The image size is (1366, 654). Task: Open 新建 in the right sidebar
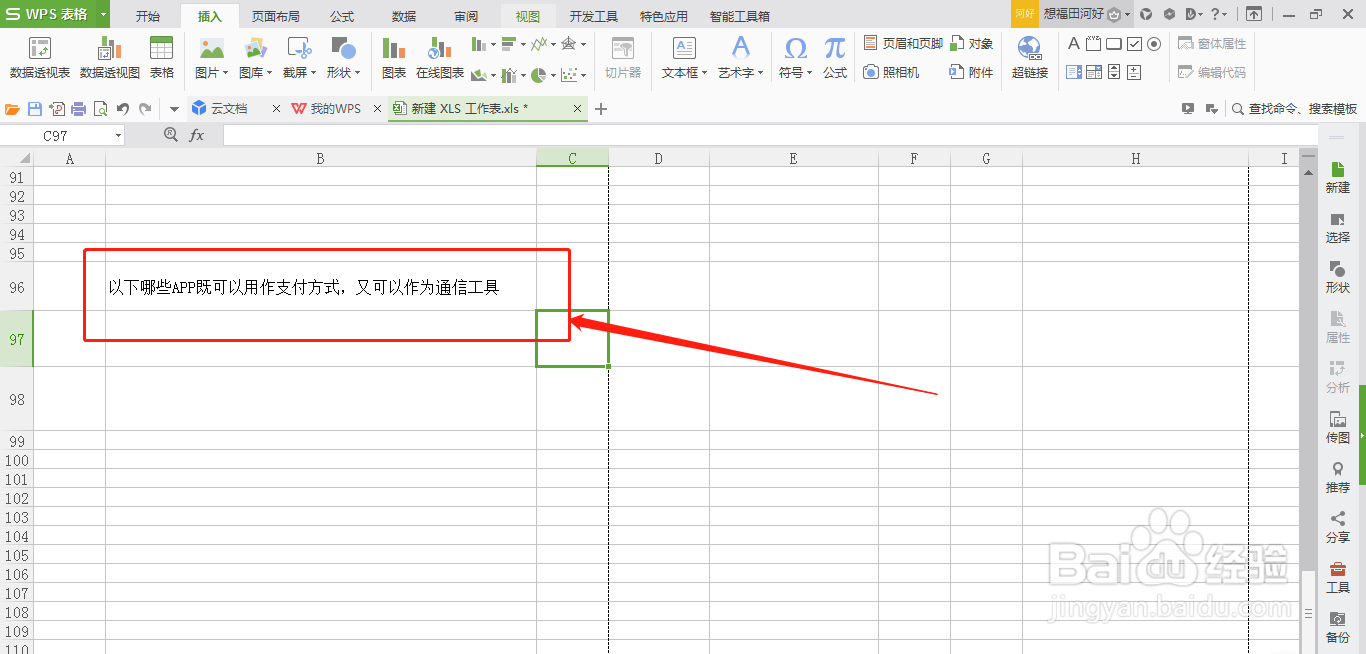[1338, 178]
